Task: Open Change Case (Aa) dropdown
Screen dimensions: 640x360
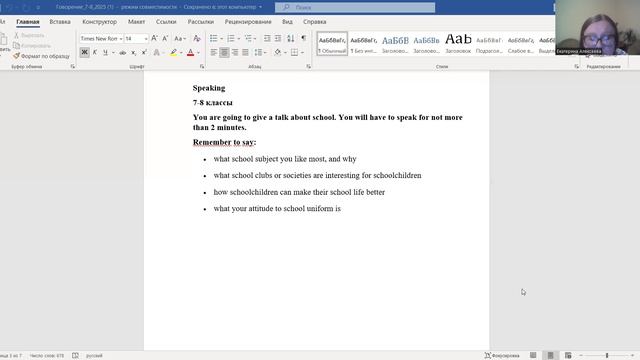Action: point(180,38)
